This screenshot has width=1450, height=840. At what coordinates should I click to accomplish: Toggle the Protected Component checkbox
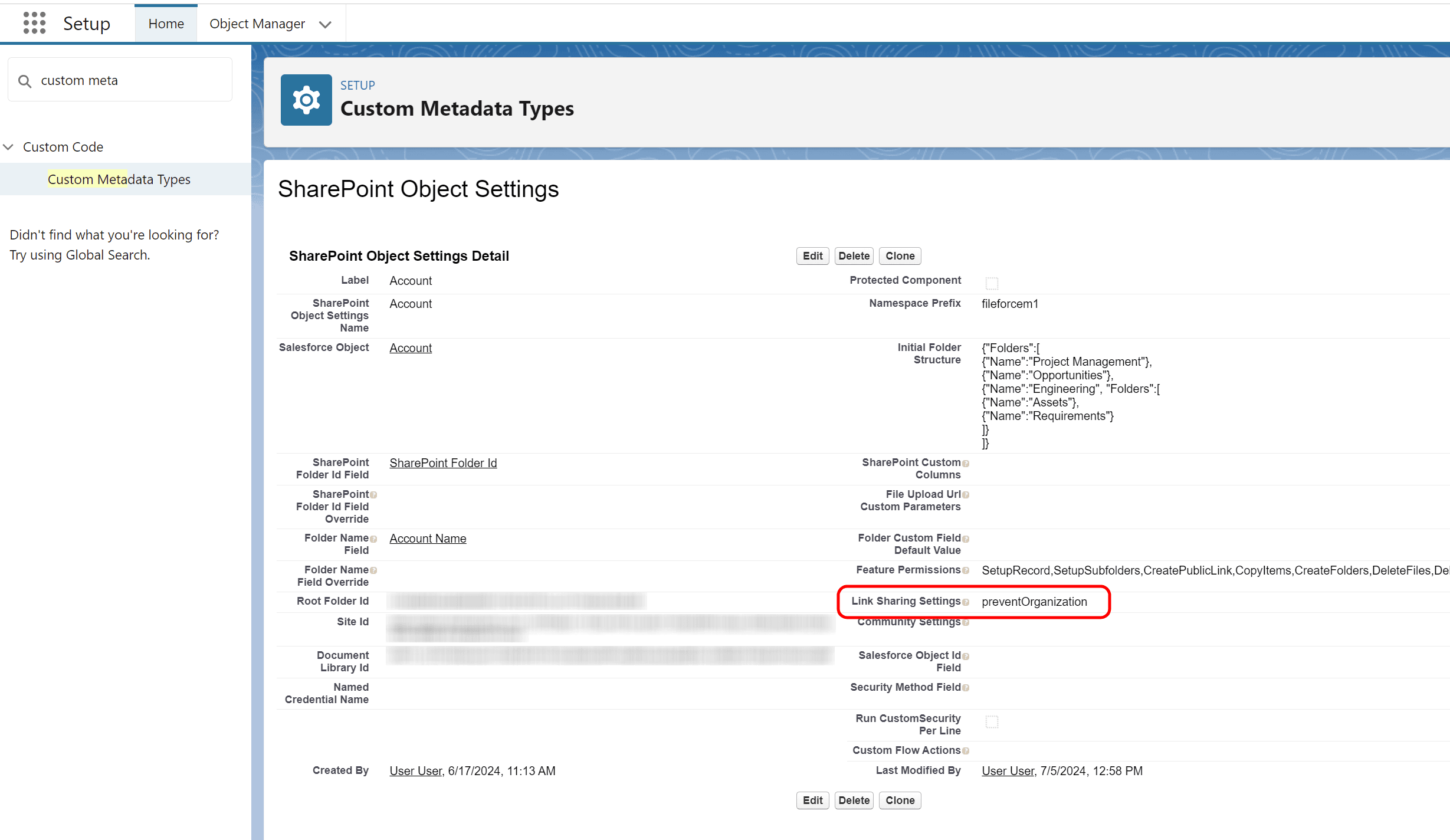coord(992,283)
